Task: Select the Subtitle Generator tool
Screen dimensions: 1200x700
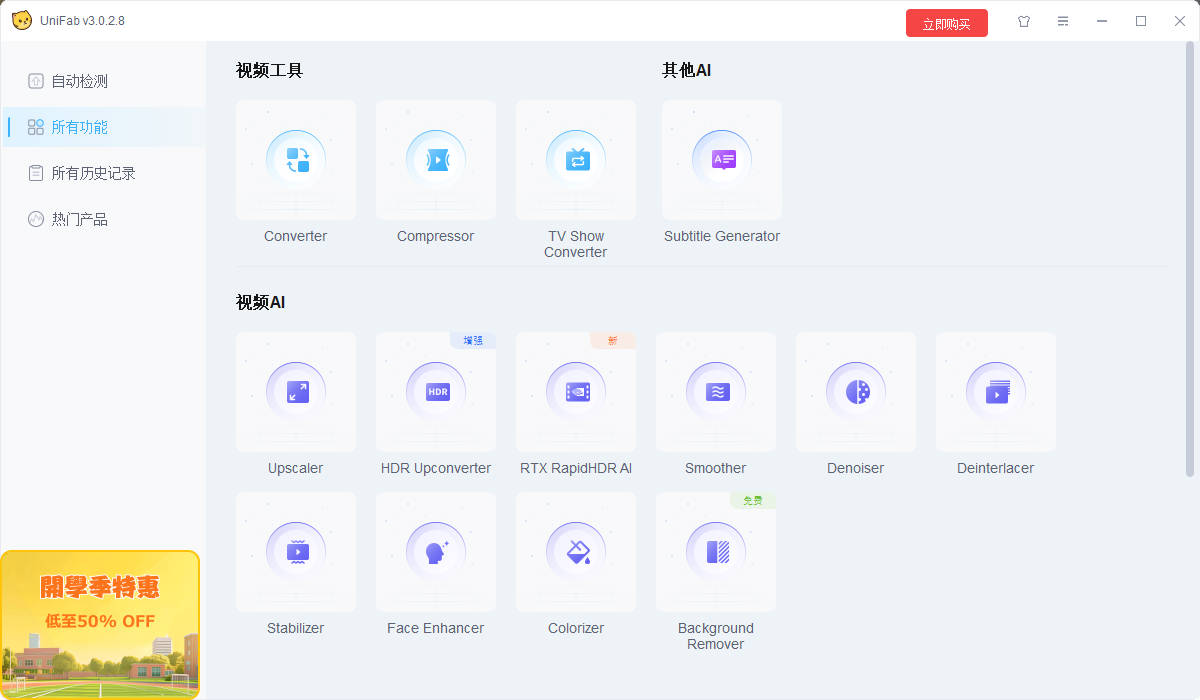Action: (x=722, y=160)
